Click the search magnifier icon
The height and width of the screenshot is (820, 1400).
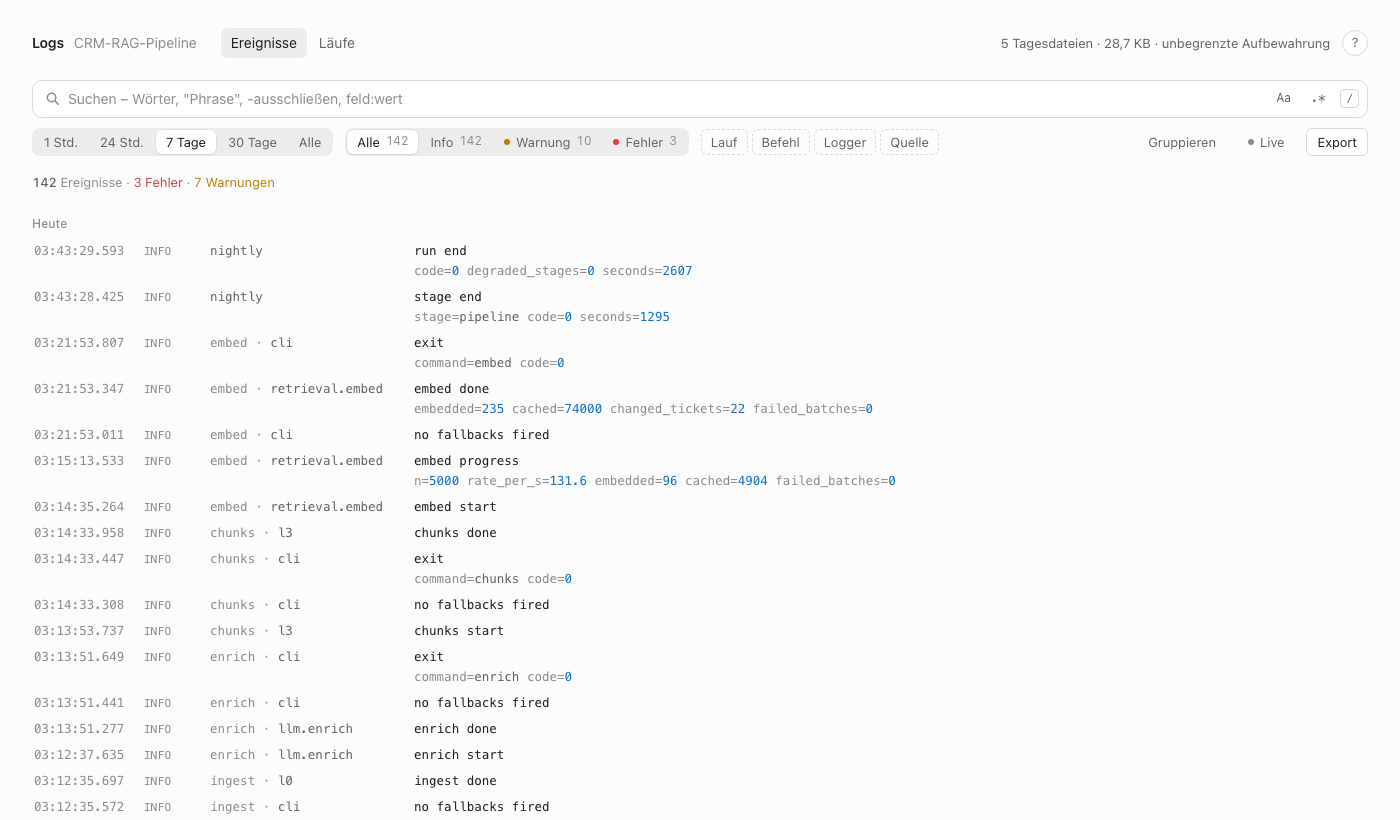pyautogui.click(x=53, y=99)
